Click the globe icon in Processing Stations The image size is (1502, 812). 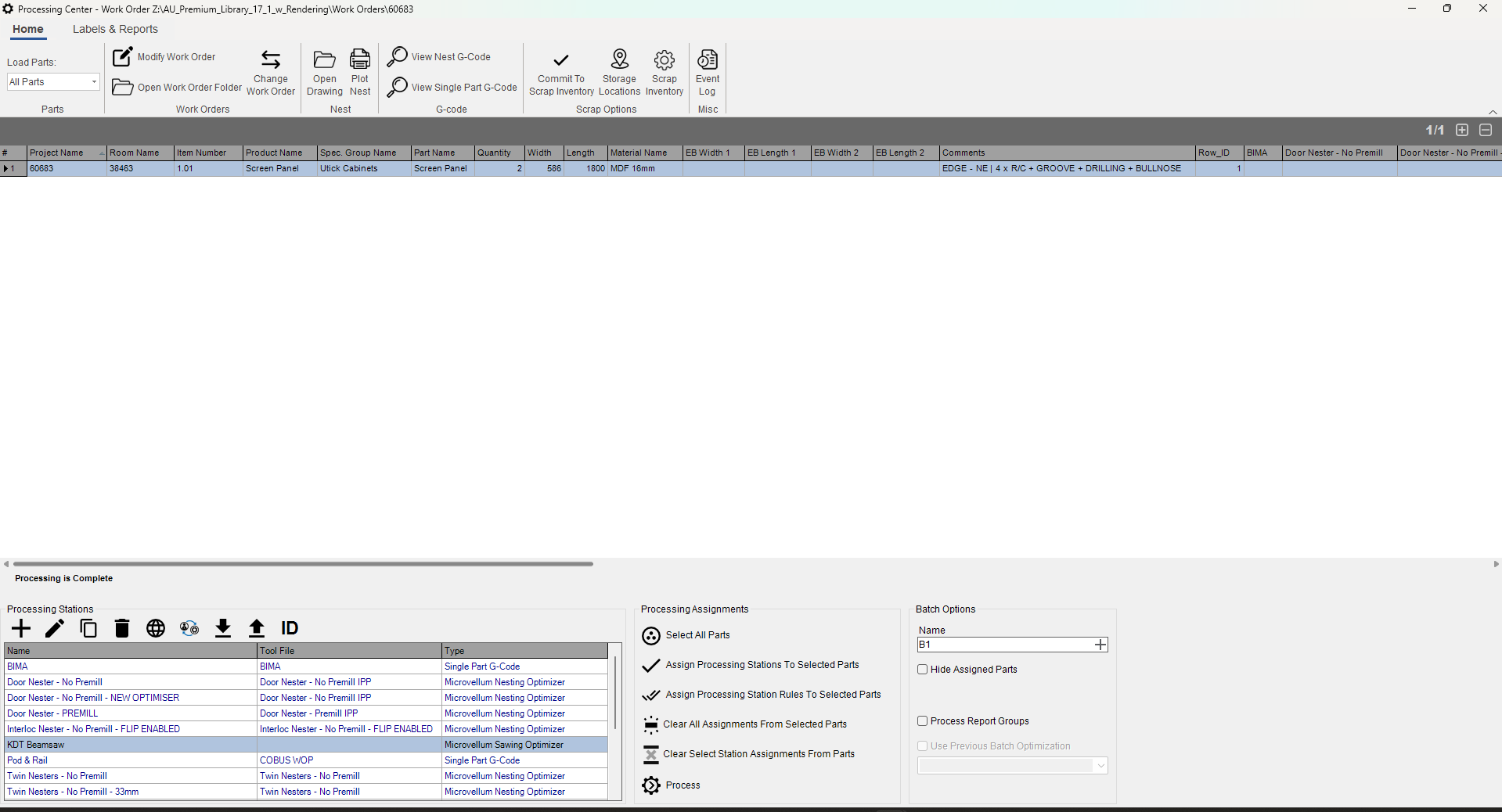[x=156, y=628]
